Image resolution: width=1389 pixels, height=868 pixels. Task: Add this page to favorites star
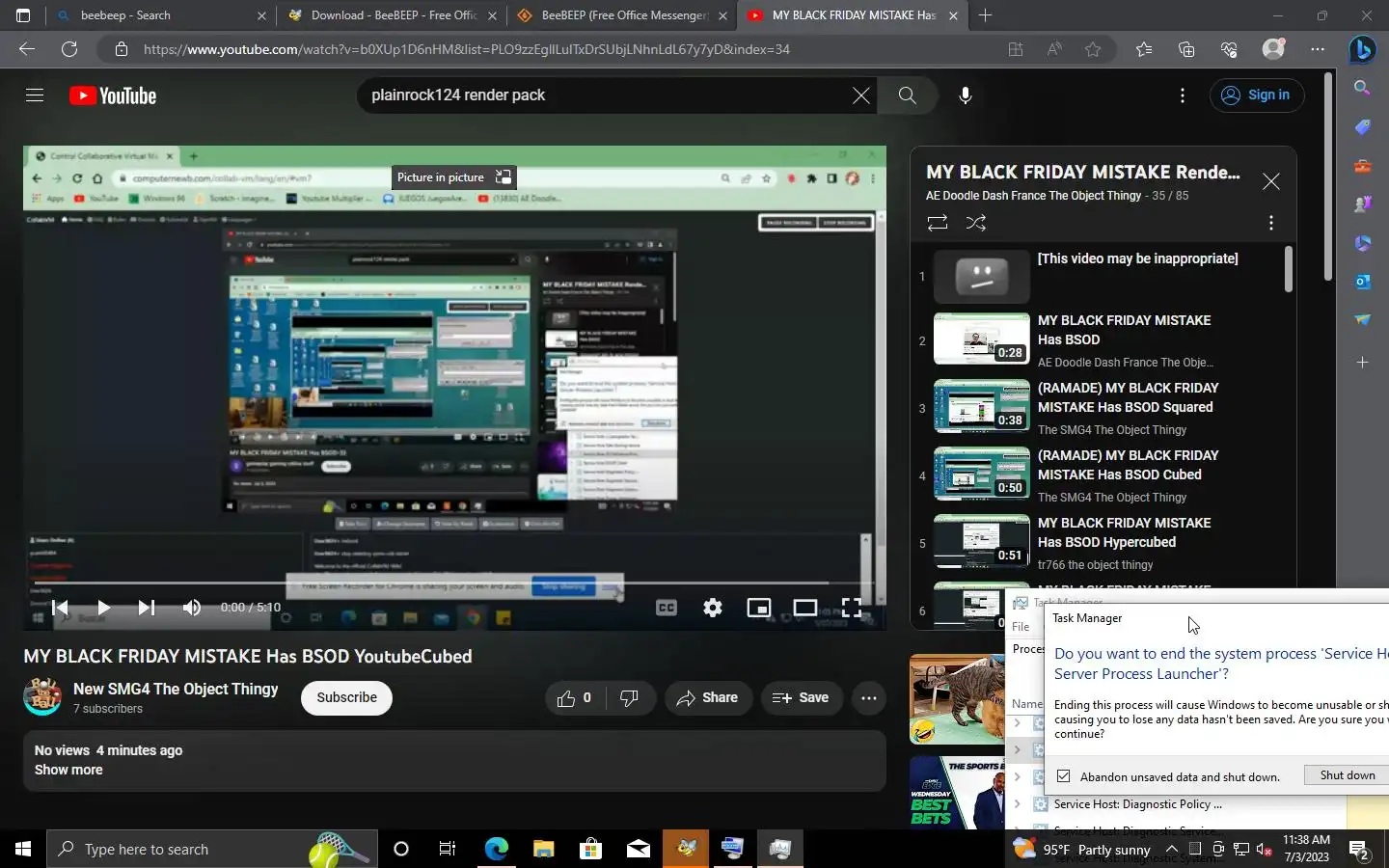click(1093, 49)
